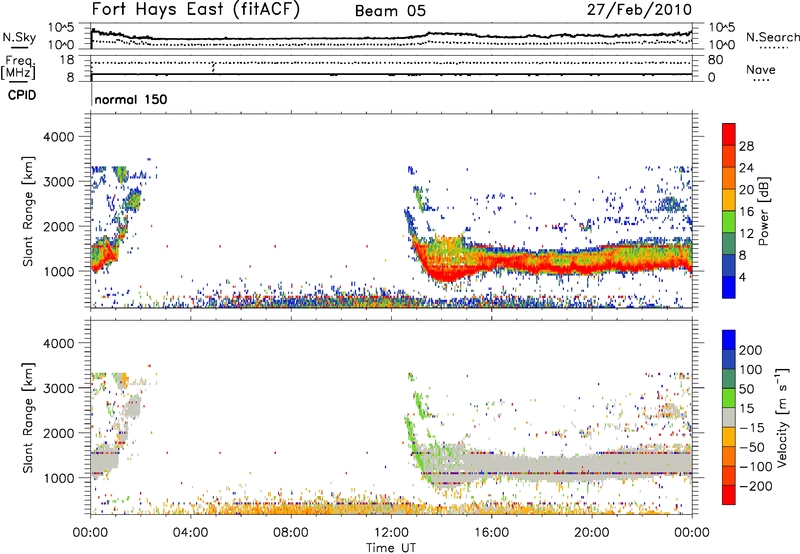Pick the blue top Velocity colorbar segment

point(729,340)
